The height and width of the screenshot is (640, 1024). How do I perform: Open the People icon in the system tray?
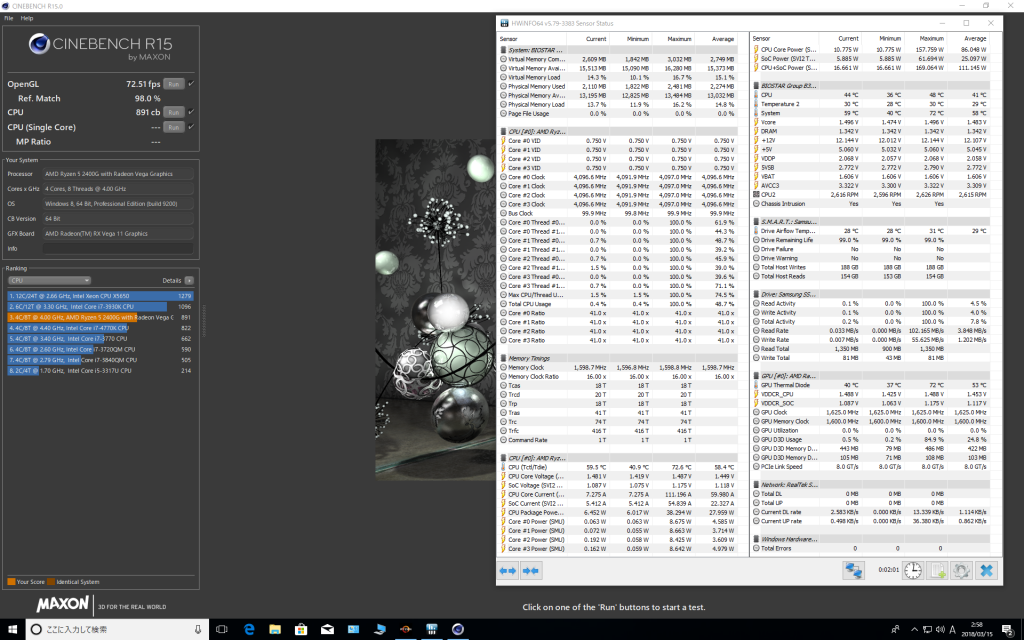[x=895, y=630]
